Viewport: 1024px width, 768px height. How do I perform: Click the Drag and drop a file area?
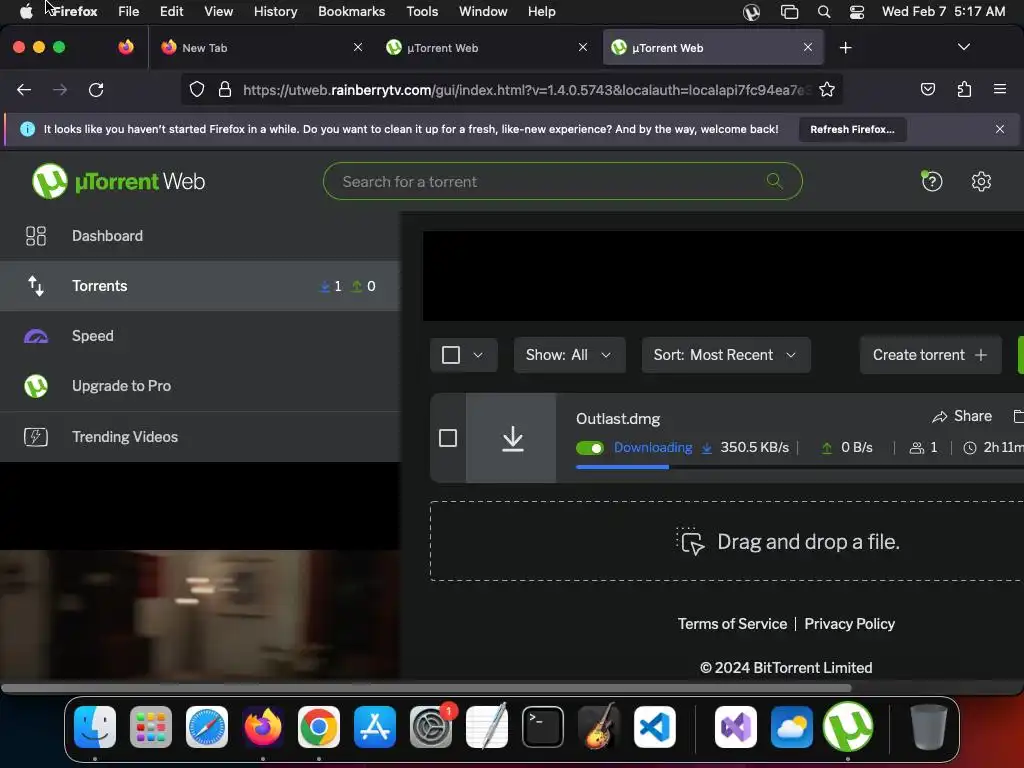(x=726, y=541)
